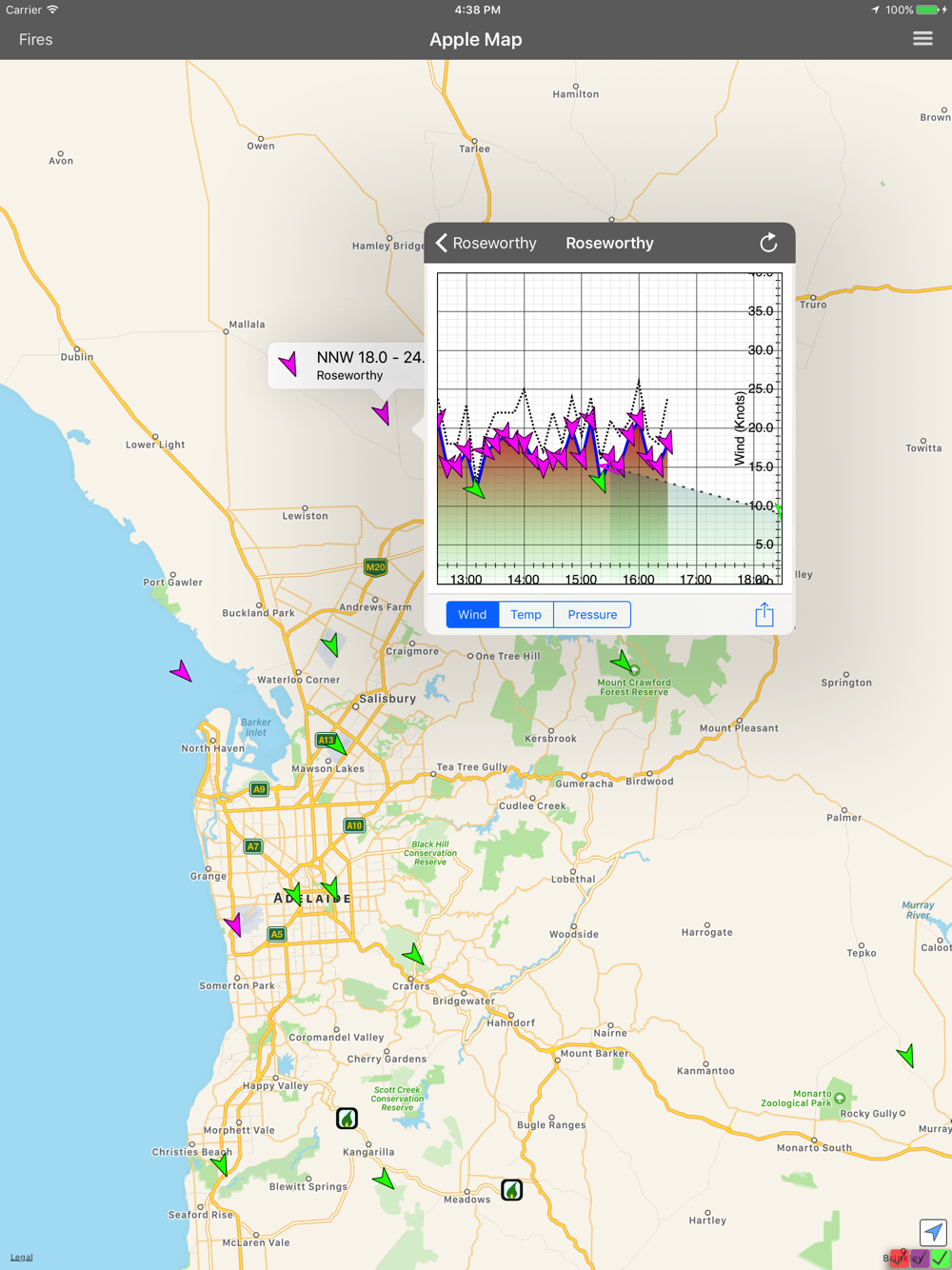Tap the green wind marker near Andrews Farm

click(330, 645)
